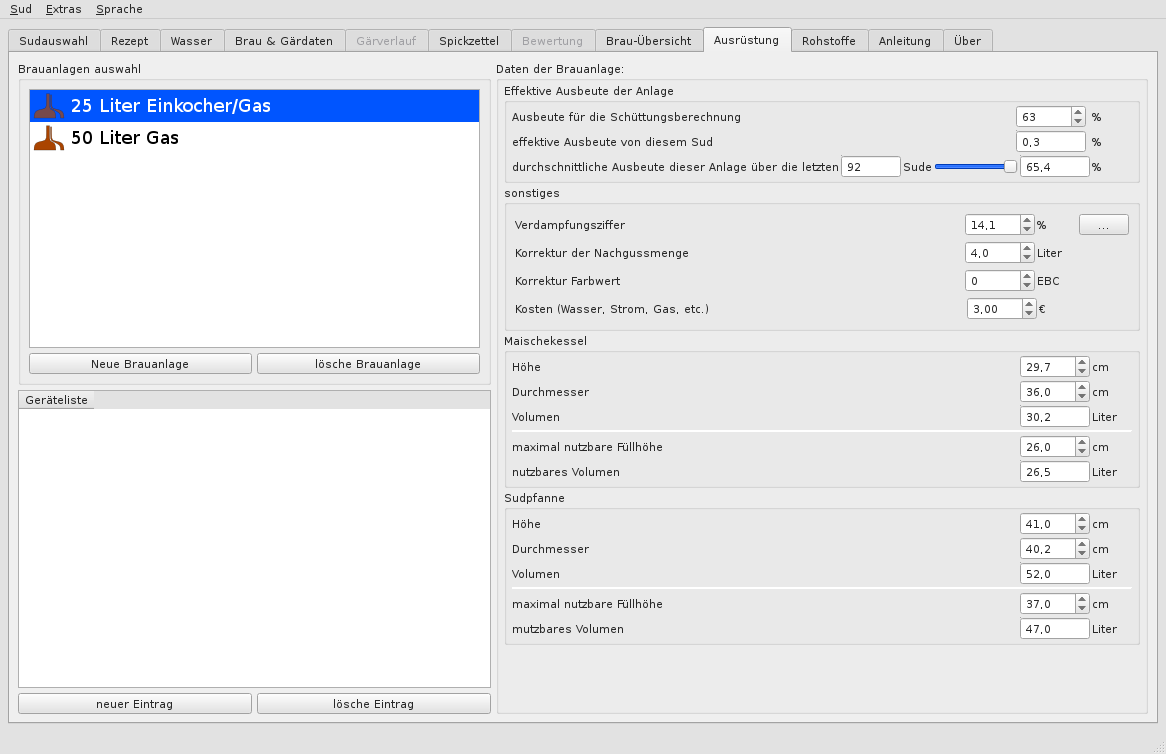Open the Brau & Gärdaten tab
1166x754 pixels.
tap(284, 41)
